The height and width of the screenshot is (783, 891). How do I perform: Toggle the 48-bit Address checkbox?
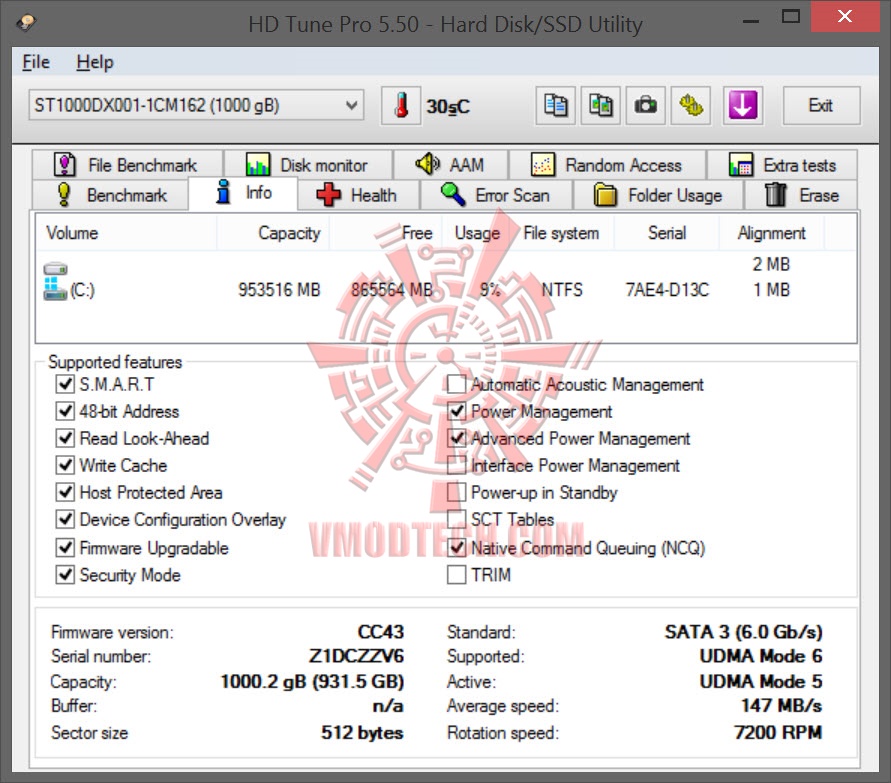click(x=65, y=411)
